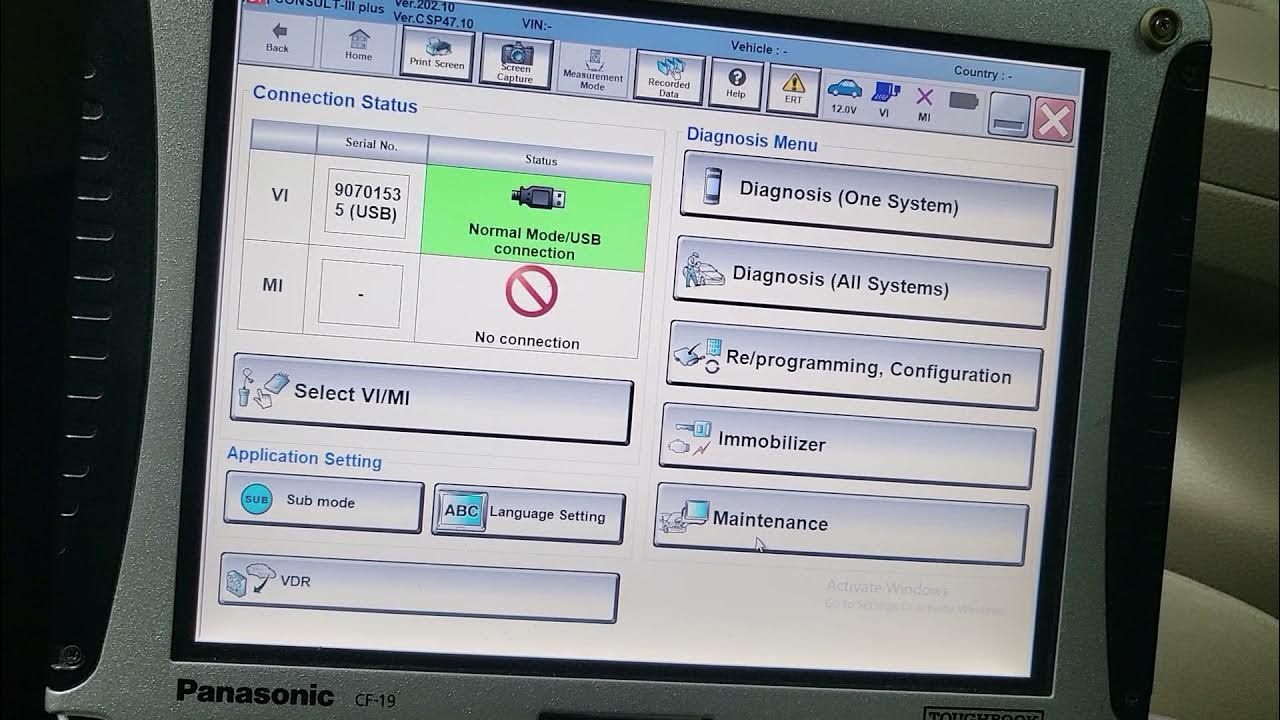Click the ABC icon on Language Setting
Image resolution: width=1280 pixels, height=720 pixels.
click(x=461, y=510)
